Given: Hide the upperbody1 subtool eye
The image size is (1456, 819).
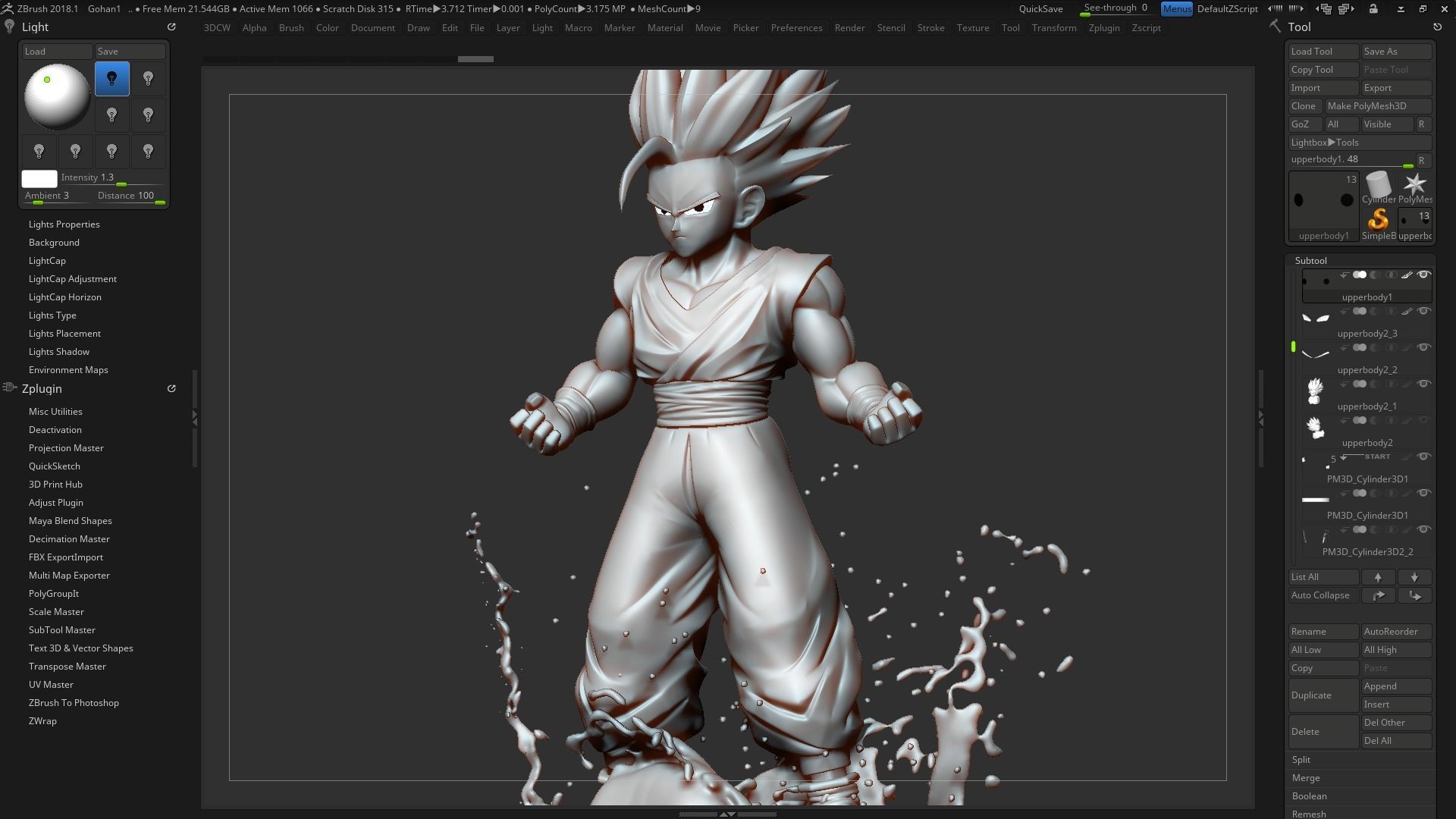Looking at the screenshot, I should click(x=1424, y=275).
